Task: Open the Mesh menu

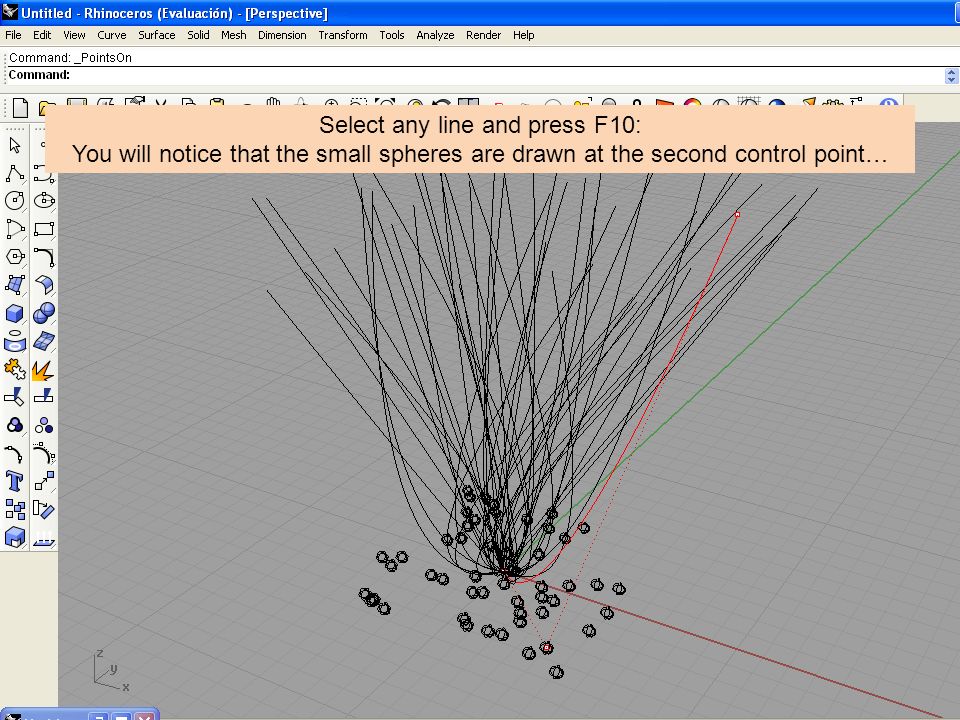Action: 234,35
